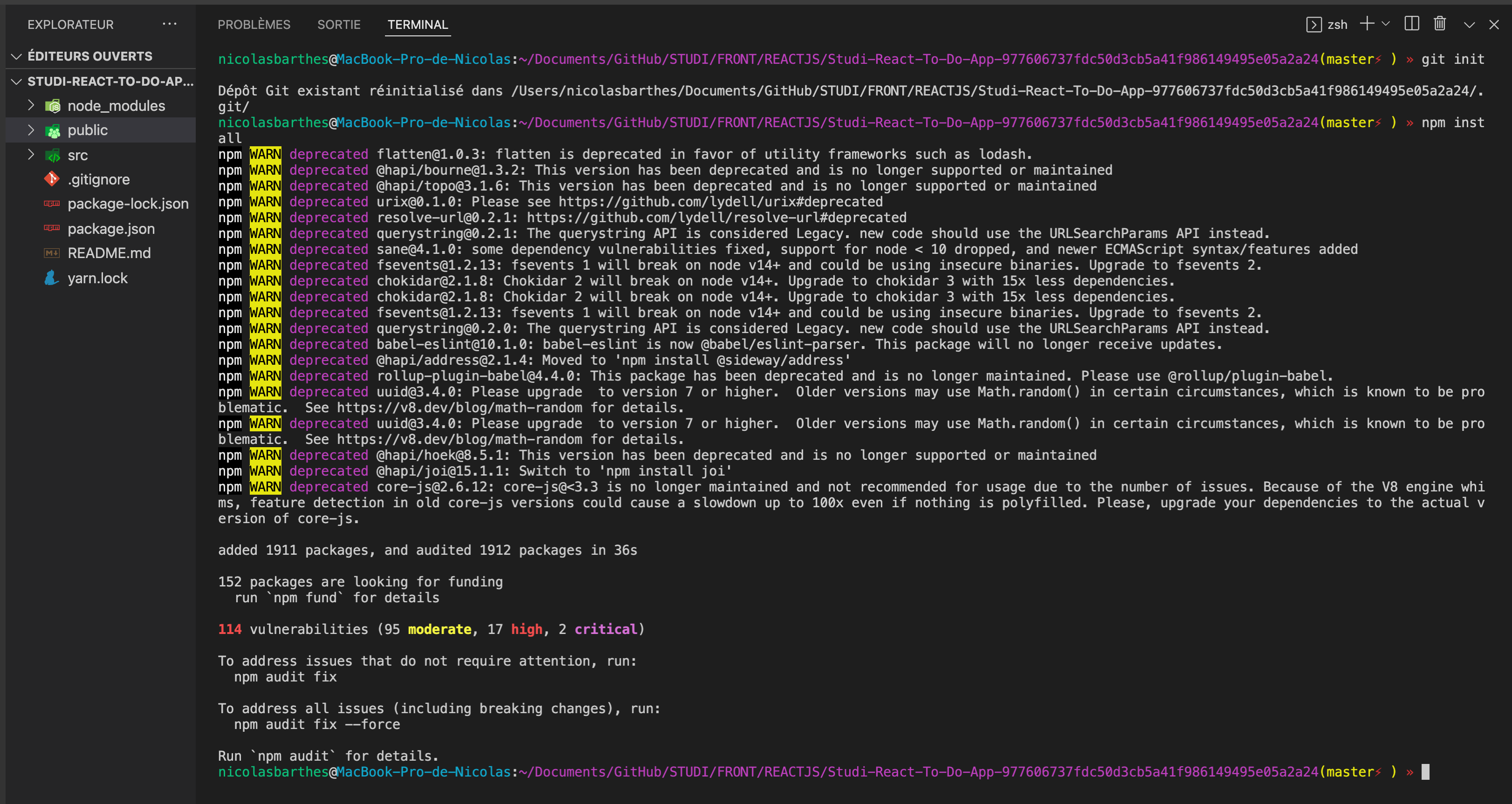Click the git icon beside .gitignore

coord(52,179)
